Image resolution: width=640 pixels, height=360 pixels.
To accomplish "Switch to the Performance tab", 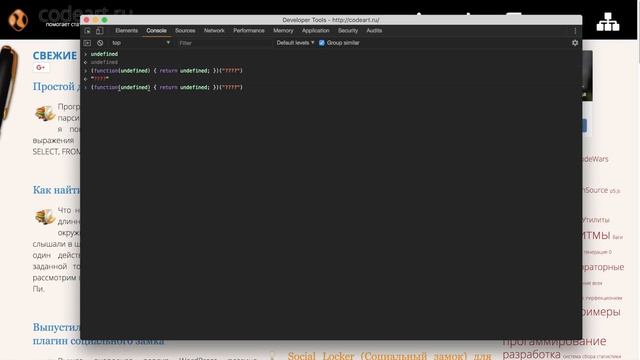I will [249, 31].
